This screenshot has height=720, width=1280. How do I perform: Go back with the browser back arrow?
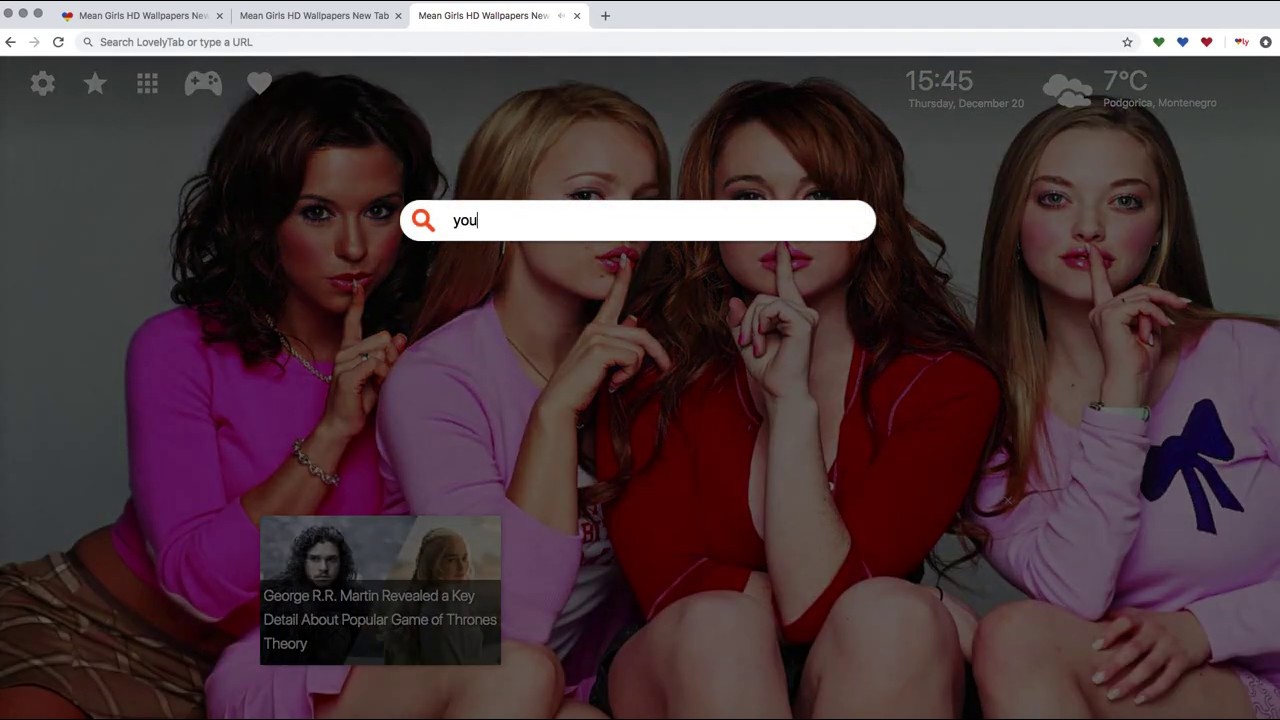point(10,42)
